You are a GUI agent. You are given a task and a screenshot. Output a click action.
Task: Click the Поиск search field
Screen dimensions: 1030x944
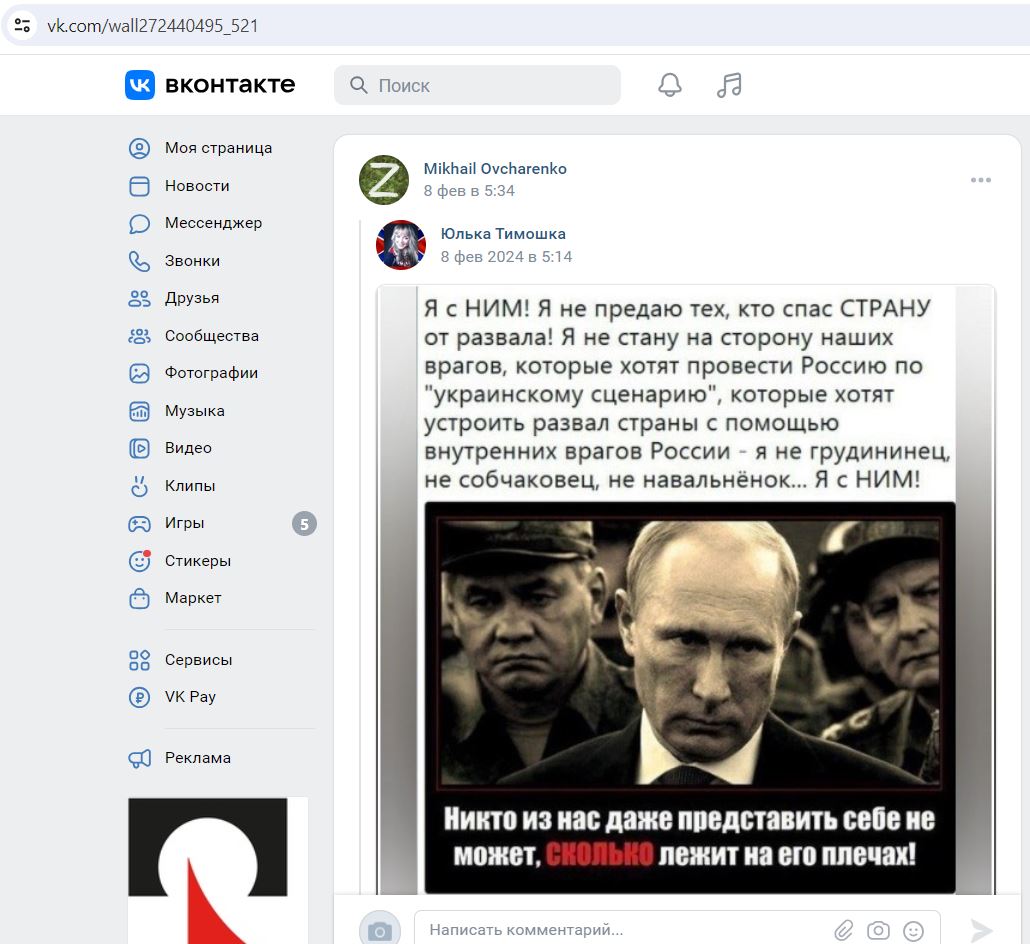tap(478, 85)
